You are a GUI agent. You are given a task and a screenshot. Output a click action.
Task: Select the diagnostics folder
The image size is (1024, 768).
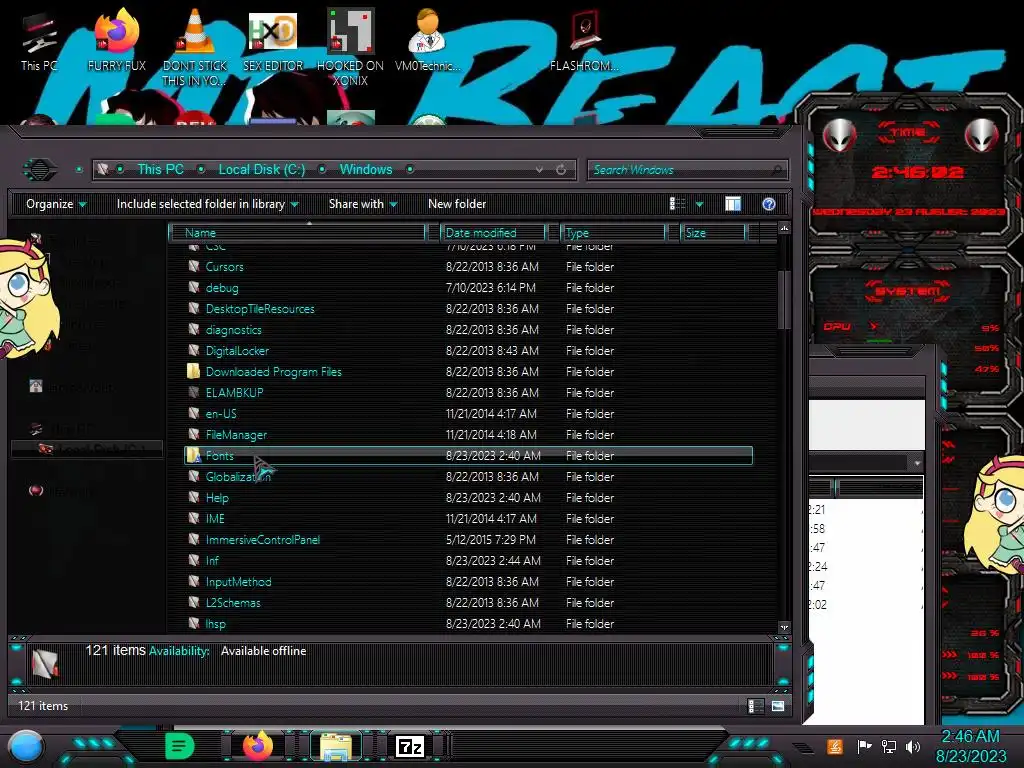[468, 330]
